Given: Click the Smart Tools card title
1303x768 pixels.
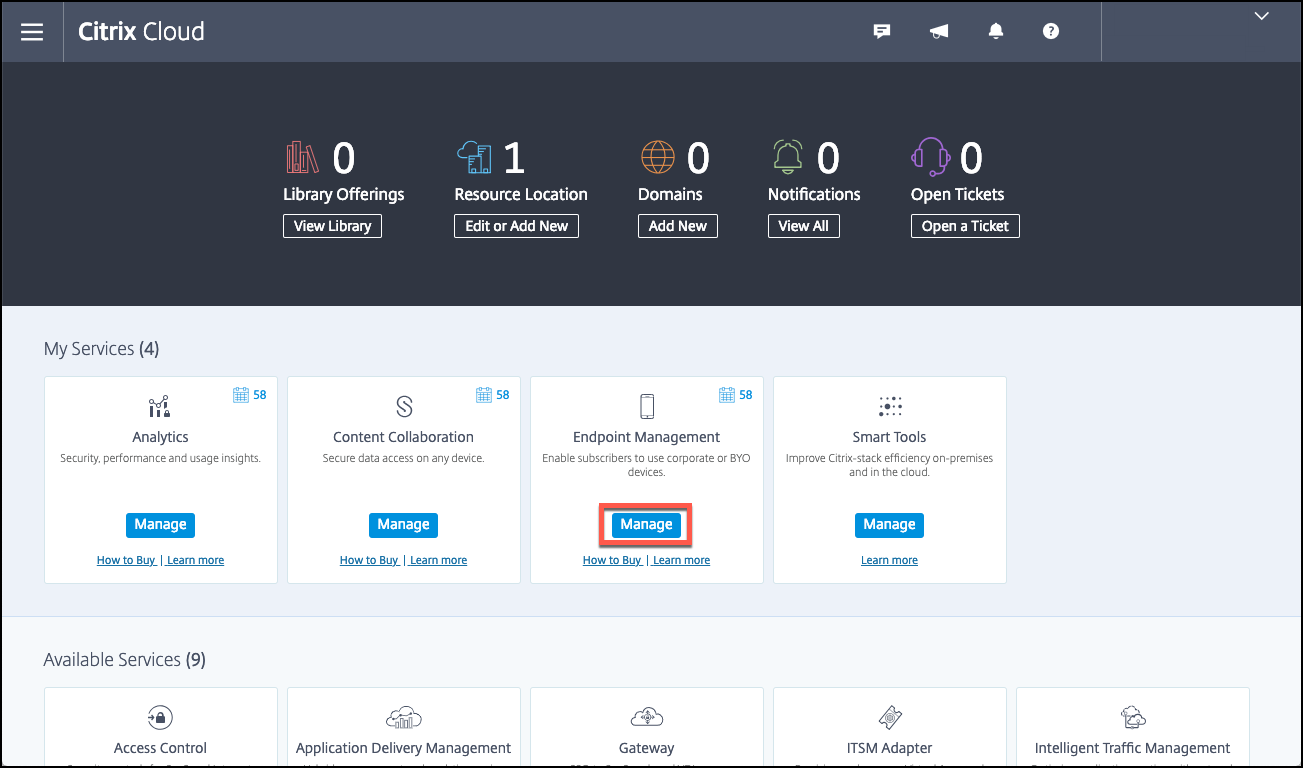Looking at the screenshot, I should 889,437.
